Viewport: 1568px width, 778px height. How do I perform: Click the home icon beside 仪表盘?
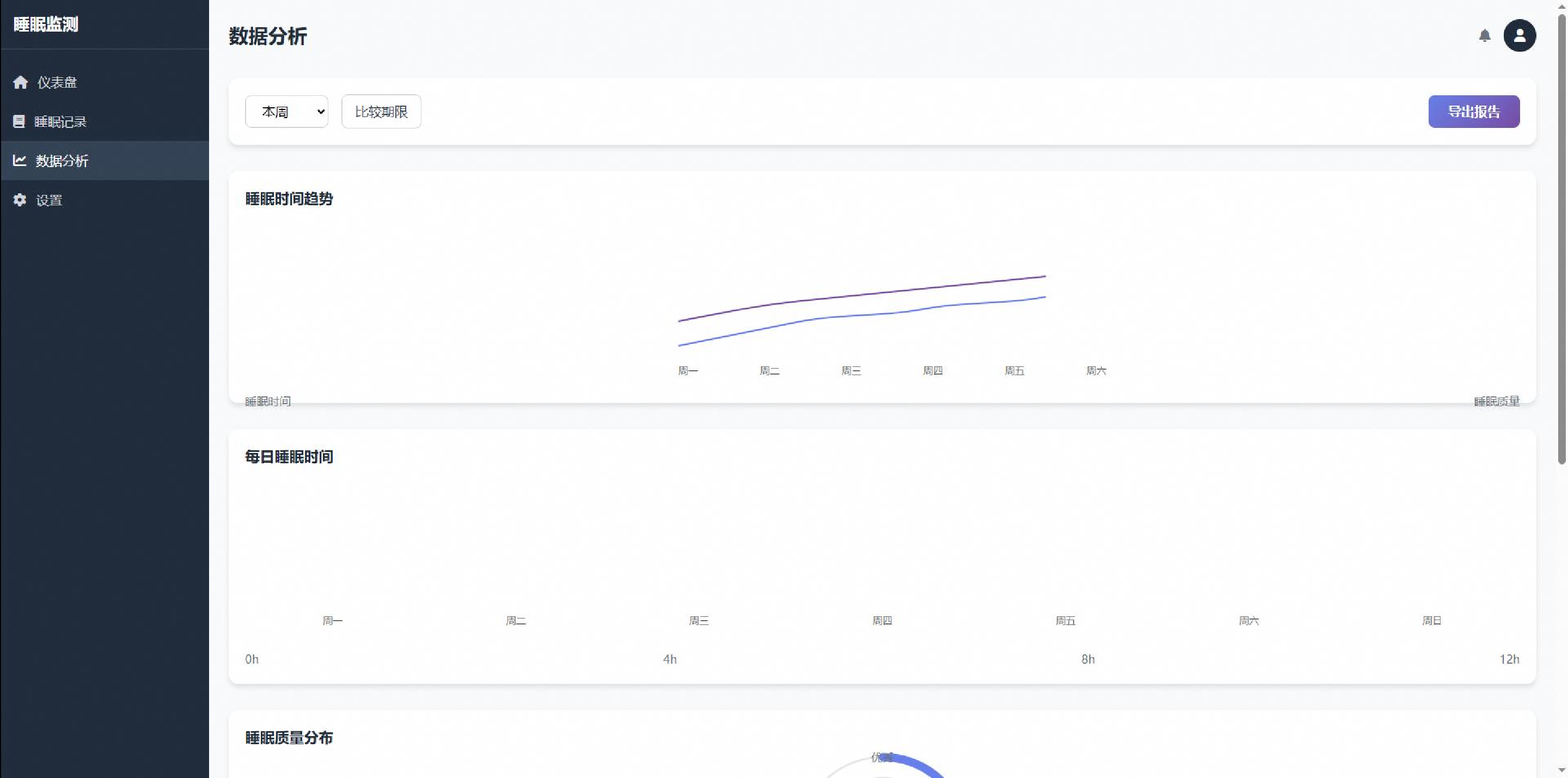[x=21, y=82]
